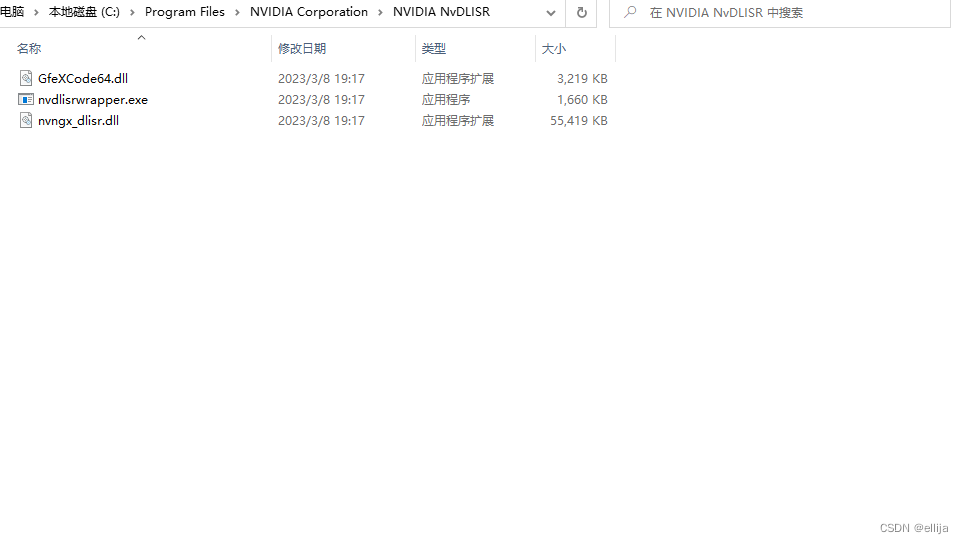Sort by 类型 column header
This screenshot has height=544, width=963.
(x=434, y=49)
